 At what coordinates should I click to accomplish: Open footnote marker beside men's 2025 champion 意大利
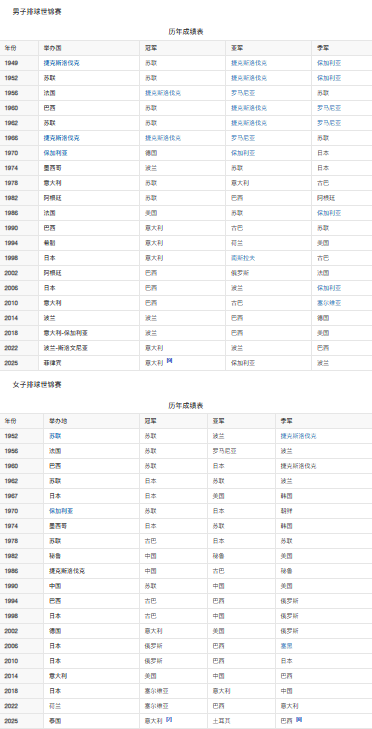[169, 360]
